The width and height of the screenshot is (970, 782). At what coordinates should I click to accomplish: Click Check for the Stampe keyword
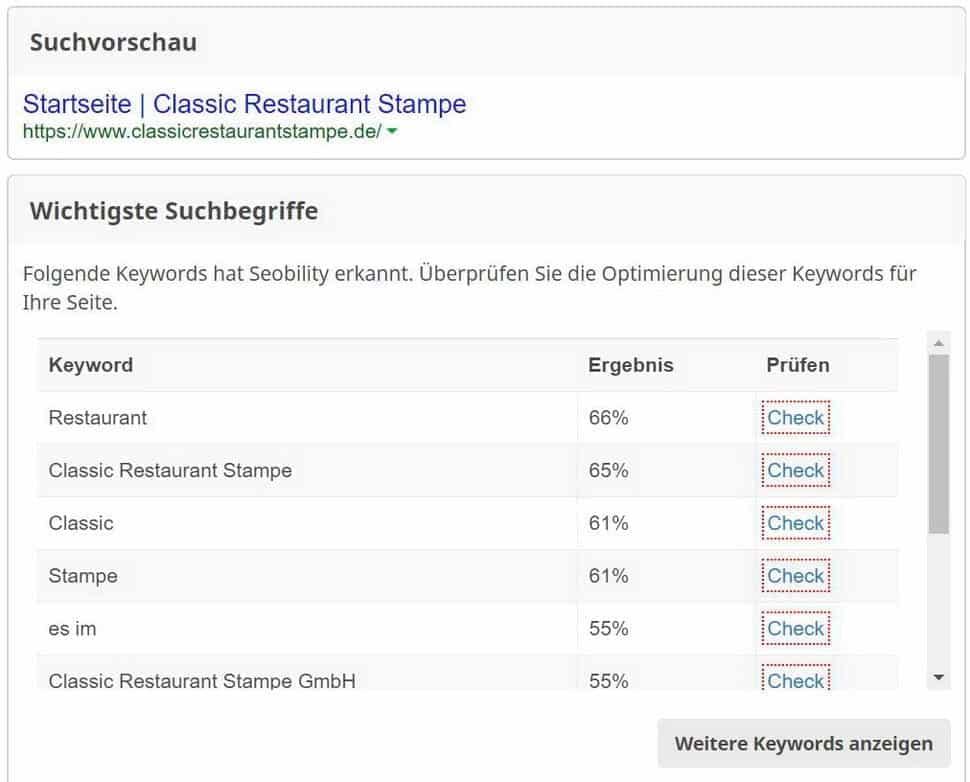795,576
